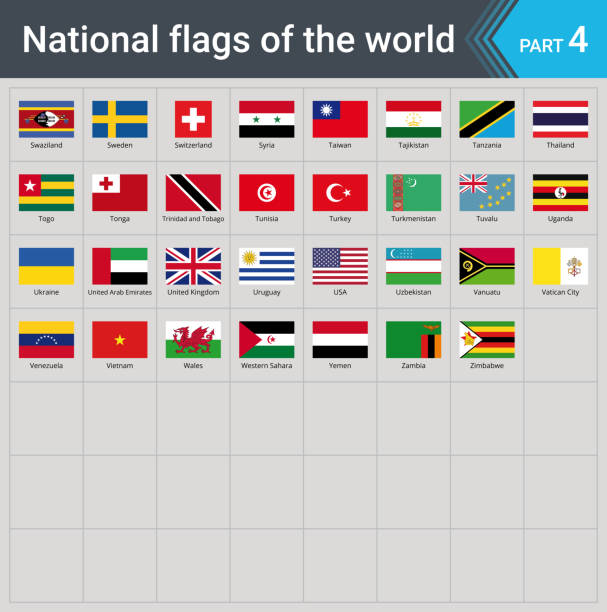Select the Sweden flag
The image size is (607, 612).
(x=119, y=119)
